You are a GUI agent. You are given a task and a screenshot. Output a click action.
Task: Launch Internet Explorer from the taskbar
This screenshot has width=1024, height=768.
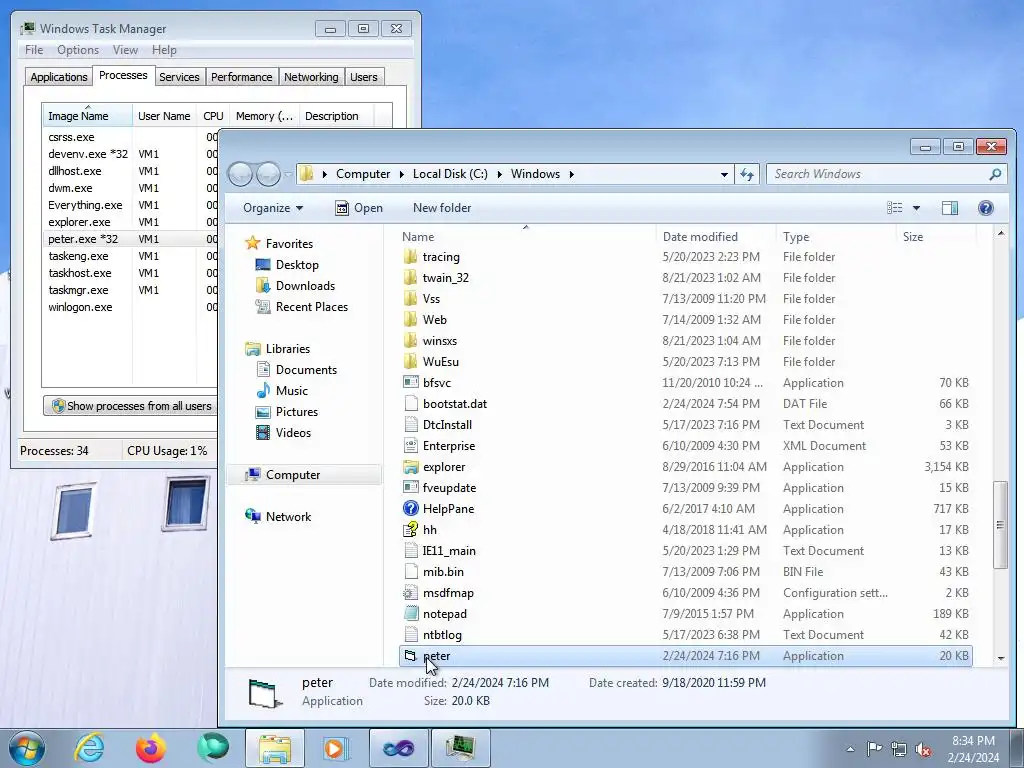click(89, 748)
